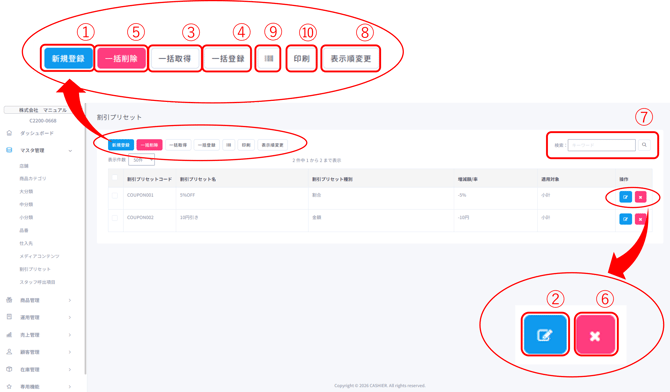Viewport: 670px width, 392px height.
Task: Check the COUPON001 row checkbox
Action: click(x=115, y=195)
